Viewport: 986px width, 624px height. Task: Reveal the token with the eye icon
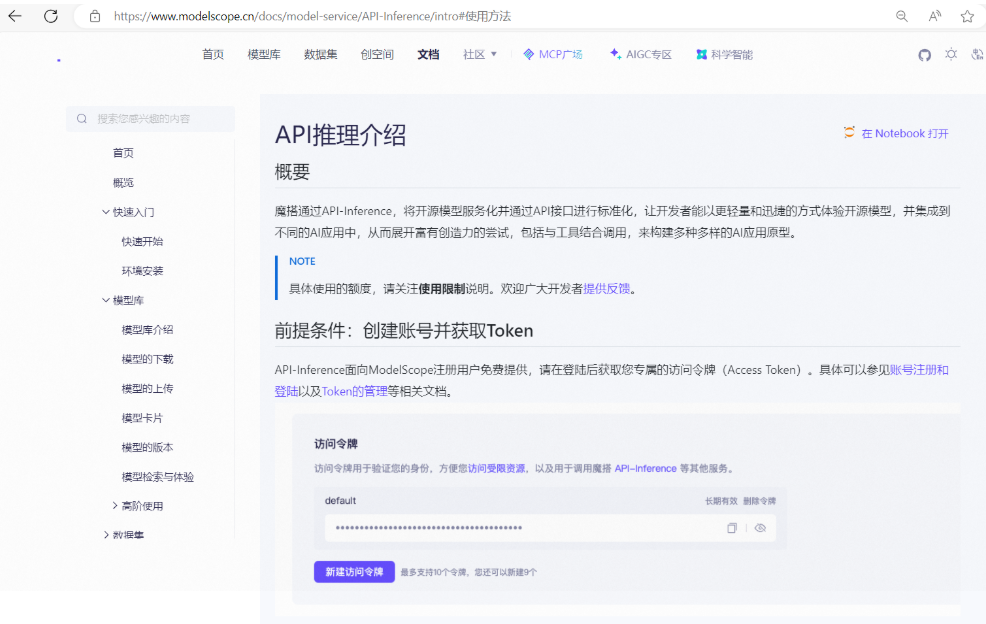pos(760,528)
